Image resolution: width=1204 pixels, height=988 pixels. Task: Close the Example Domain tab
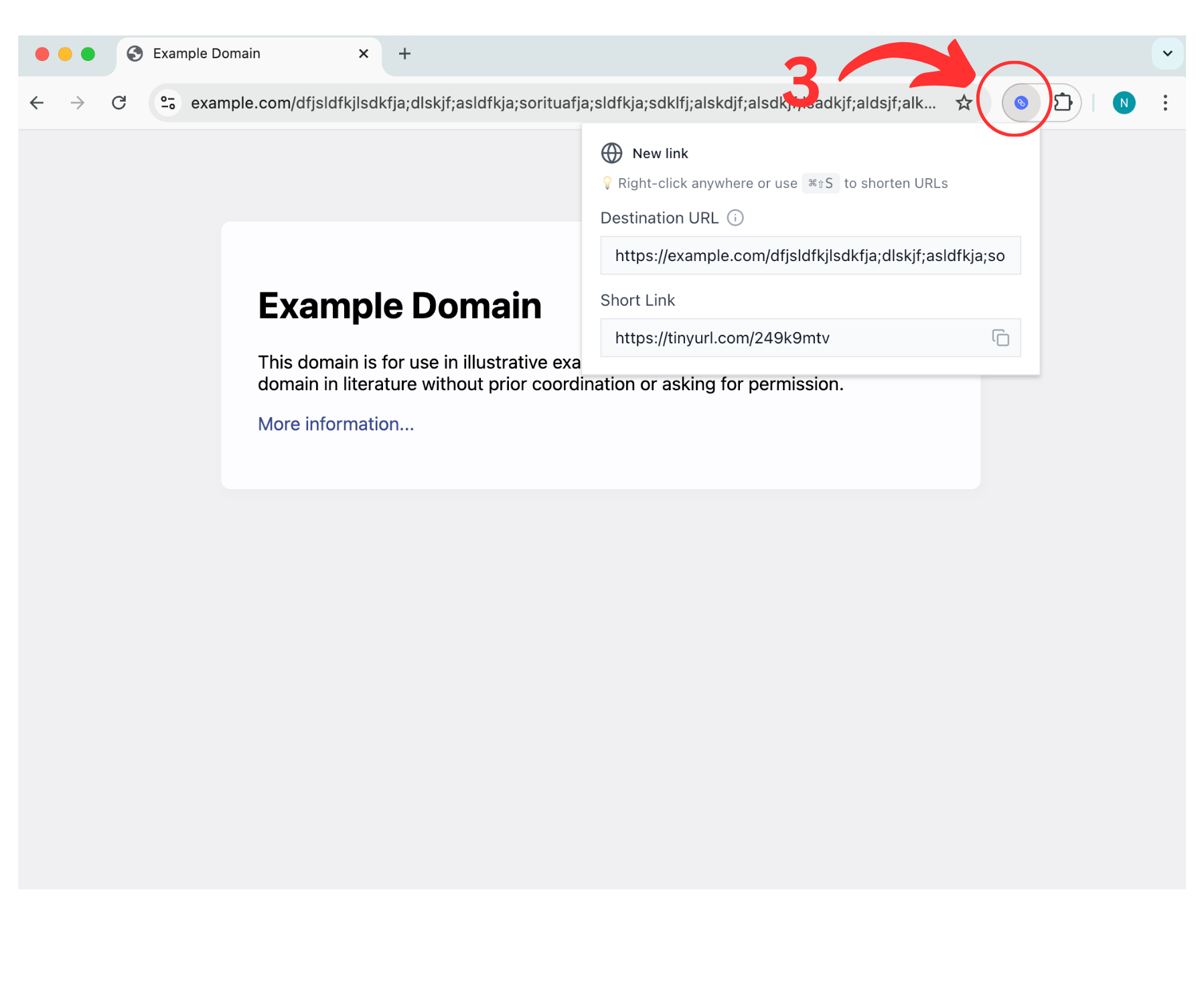coord(363,54)
